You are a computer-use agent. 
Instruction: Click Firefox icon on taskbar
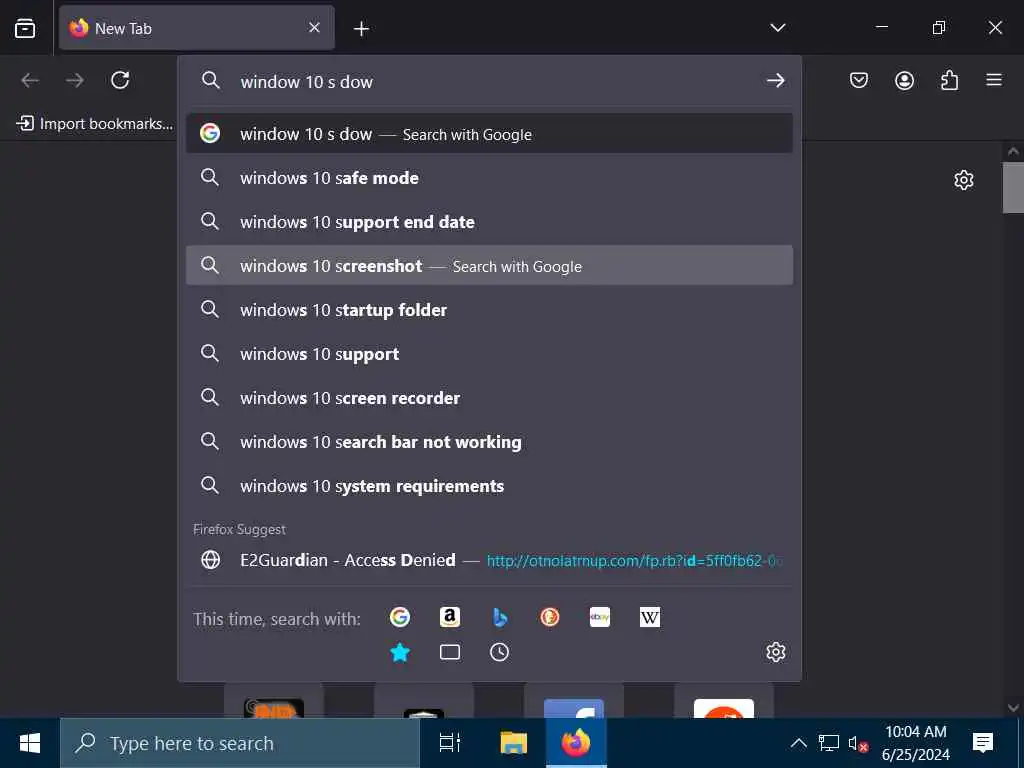[x=576, y=743]
